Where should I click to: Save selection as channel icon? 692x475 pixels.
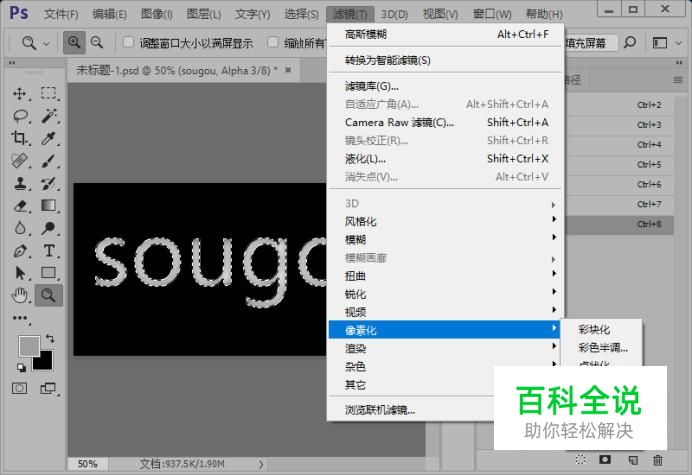pyautogui.click(x=605, y=460)
